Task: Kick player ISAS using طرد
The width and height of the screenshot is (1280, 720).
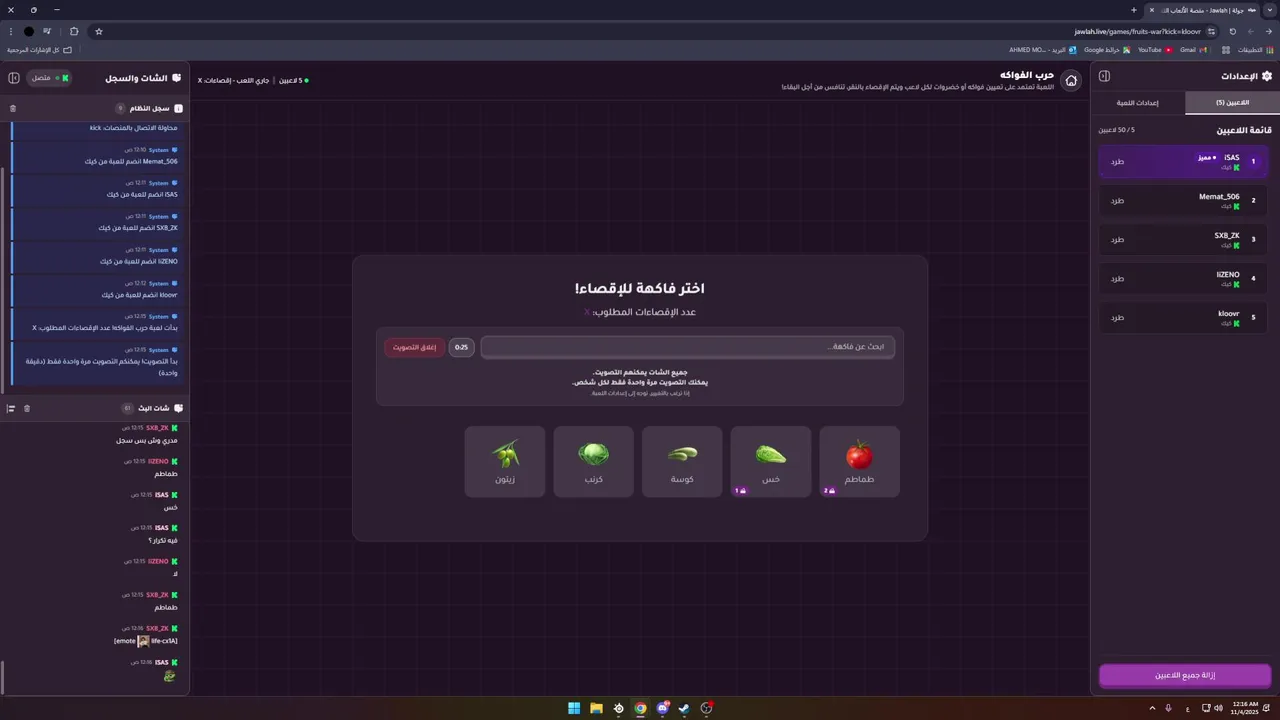Action: coord(1118,162)
